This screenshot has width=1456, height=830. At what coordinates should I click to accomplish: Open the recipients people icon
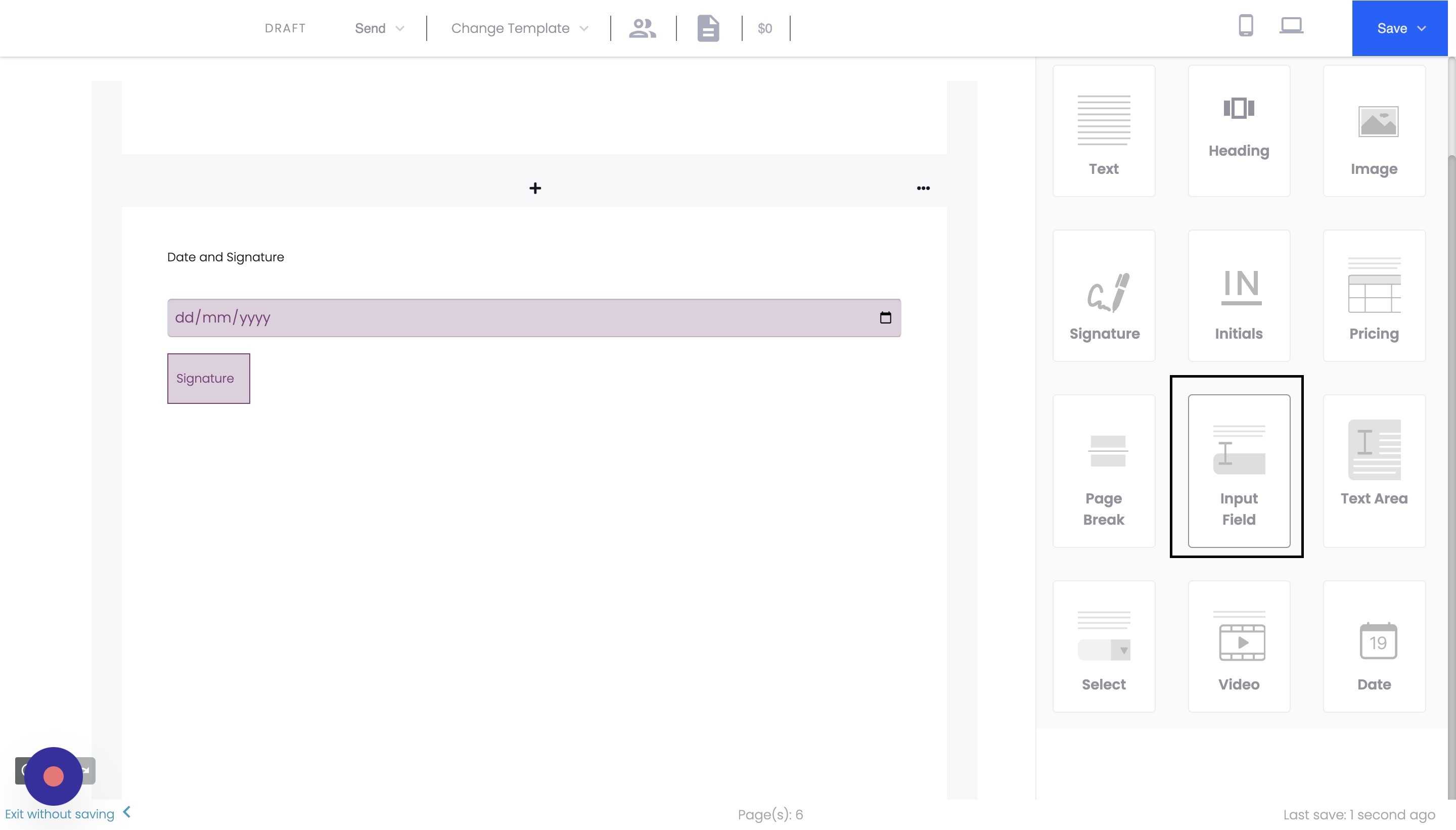(643, 28)
